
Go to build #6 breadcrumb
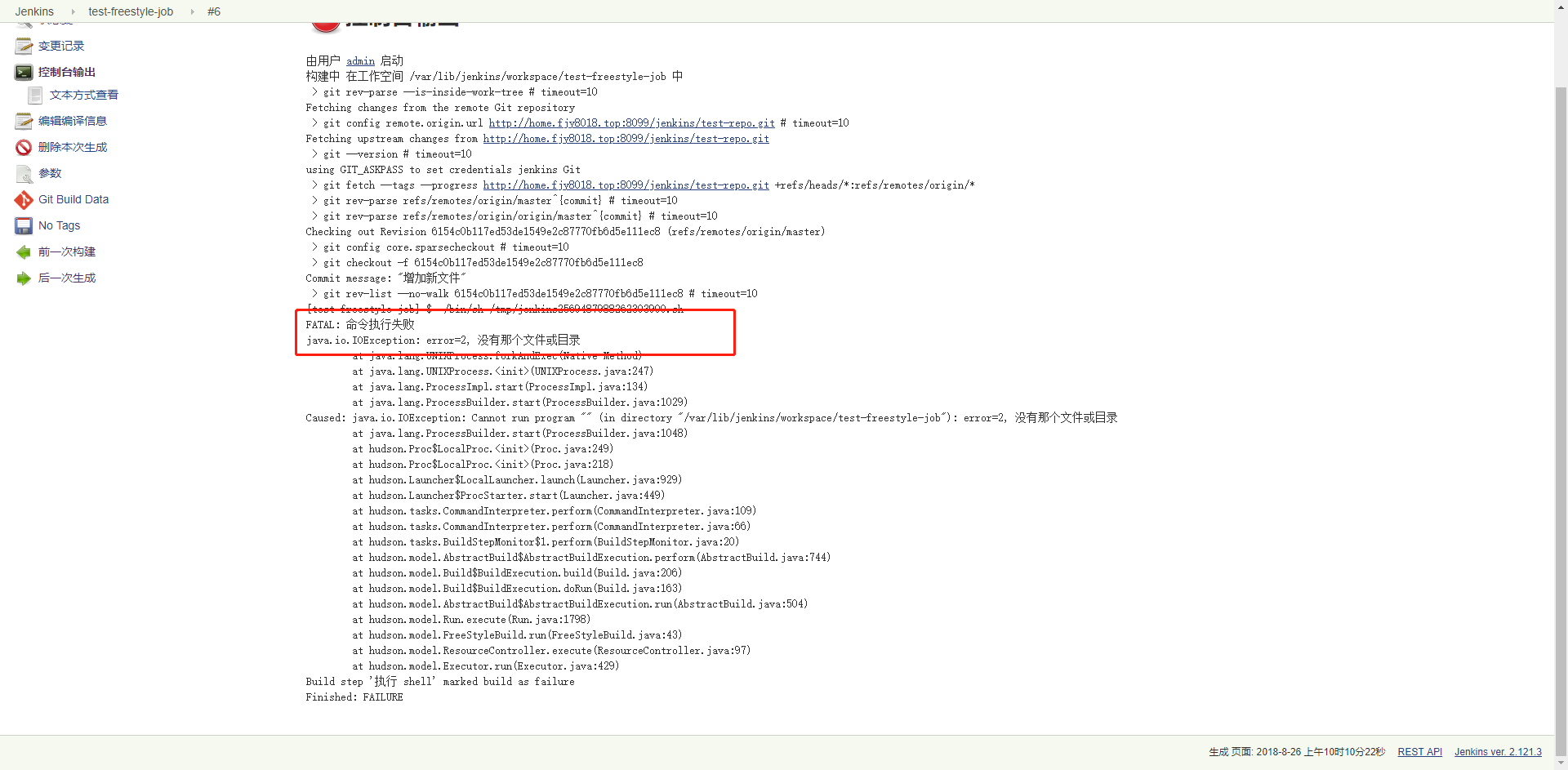[x=214, y=11]
